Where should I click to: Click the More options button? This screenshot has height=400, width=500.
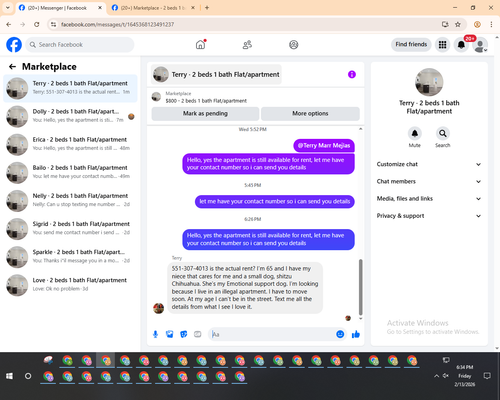[310, 114]
